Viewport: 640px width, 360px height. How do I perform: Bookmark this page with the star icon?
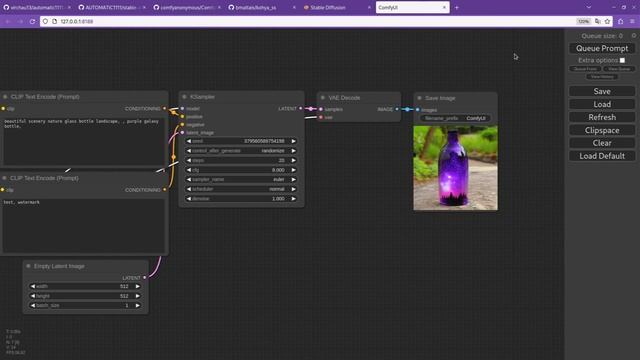(607, 21)
